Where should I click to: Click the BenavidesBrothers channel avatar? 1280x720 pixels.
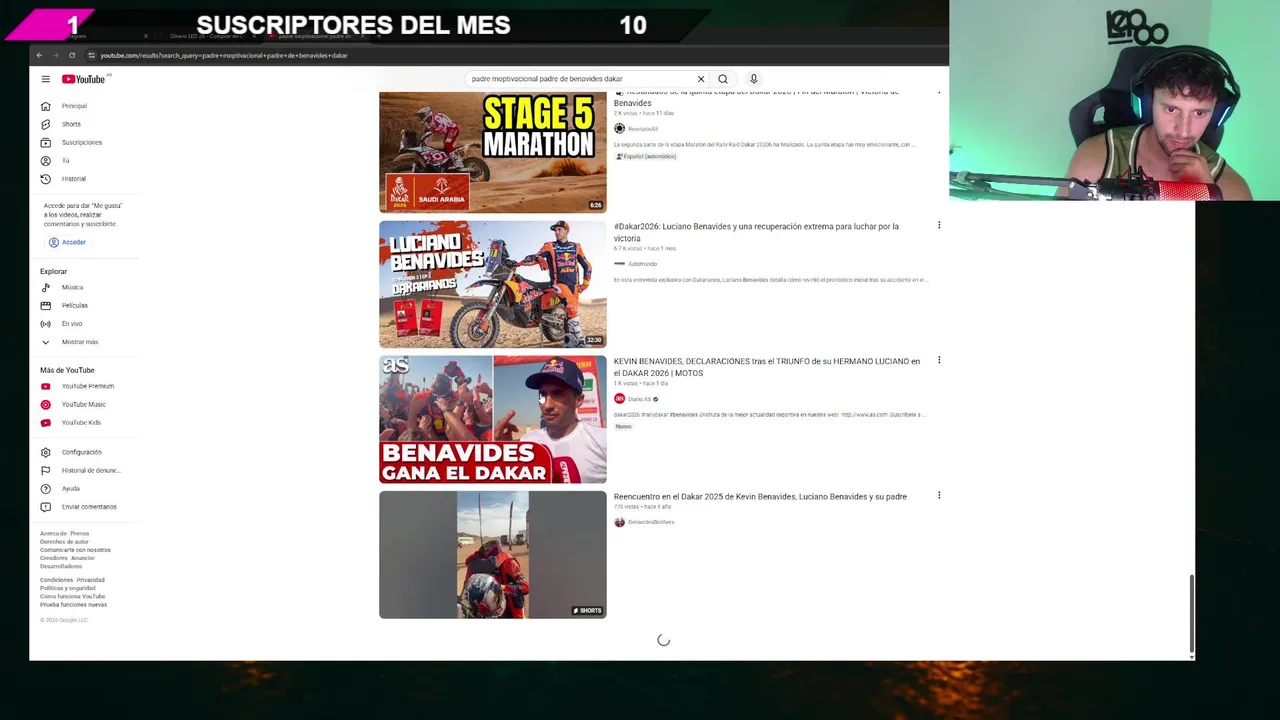619,522
